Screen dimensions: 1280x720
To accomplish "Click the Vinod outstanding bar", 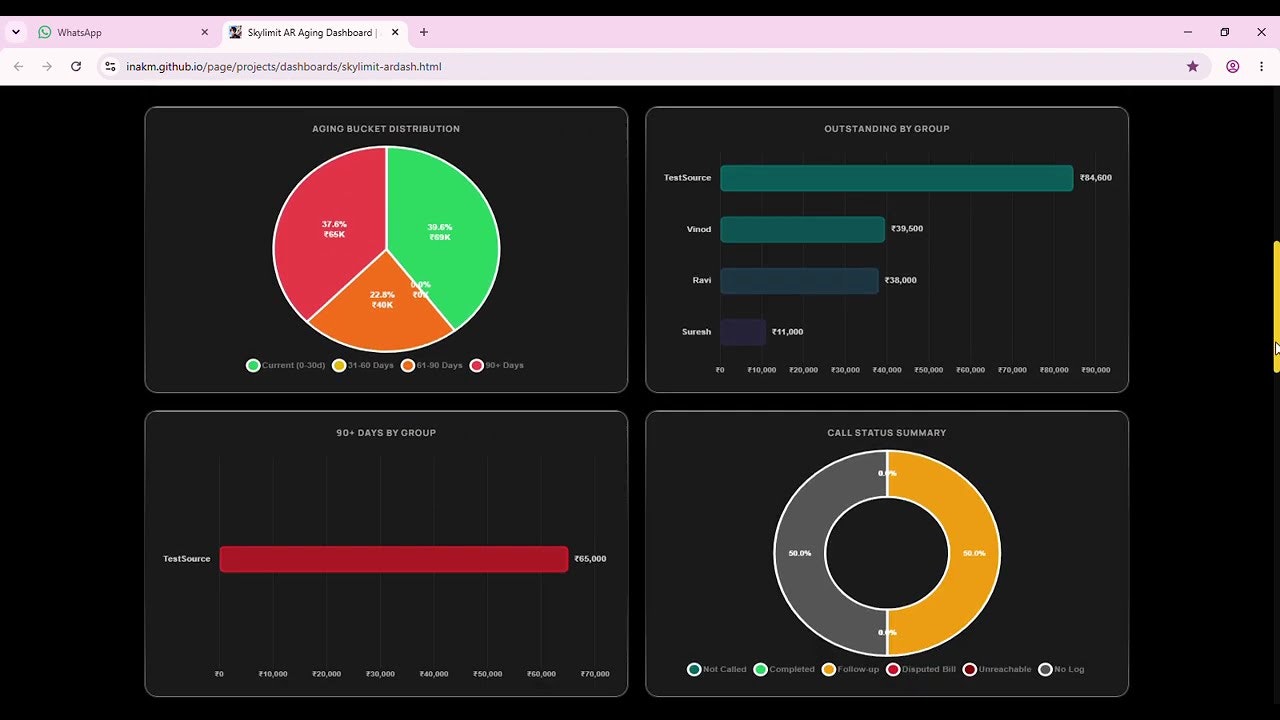I will click(x=802, y=229).
